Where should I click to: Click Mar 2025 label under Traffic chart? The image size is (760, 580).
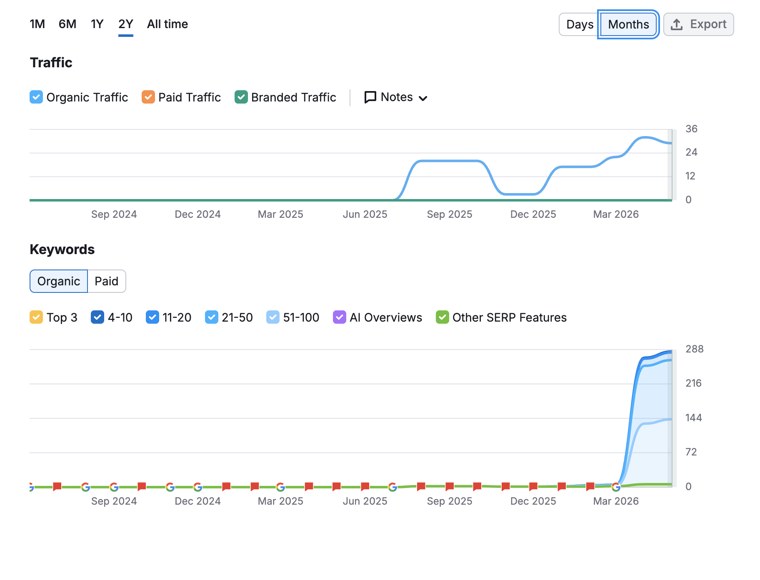(x=280, y=214)
